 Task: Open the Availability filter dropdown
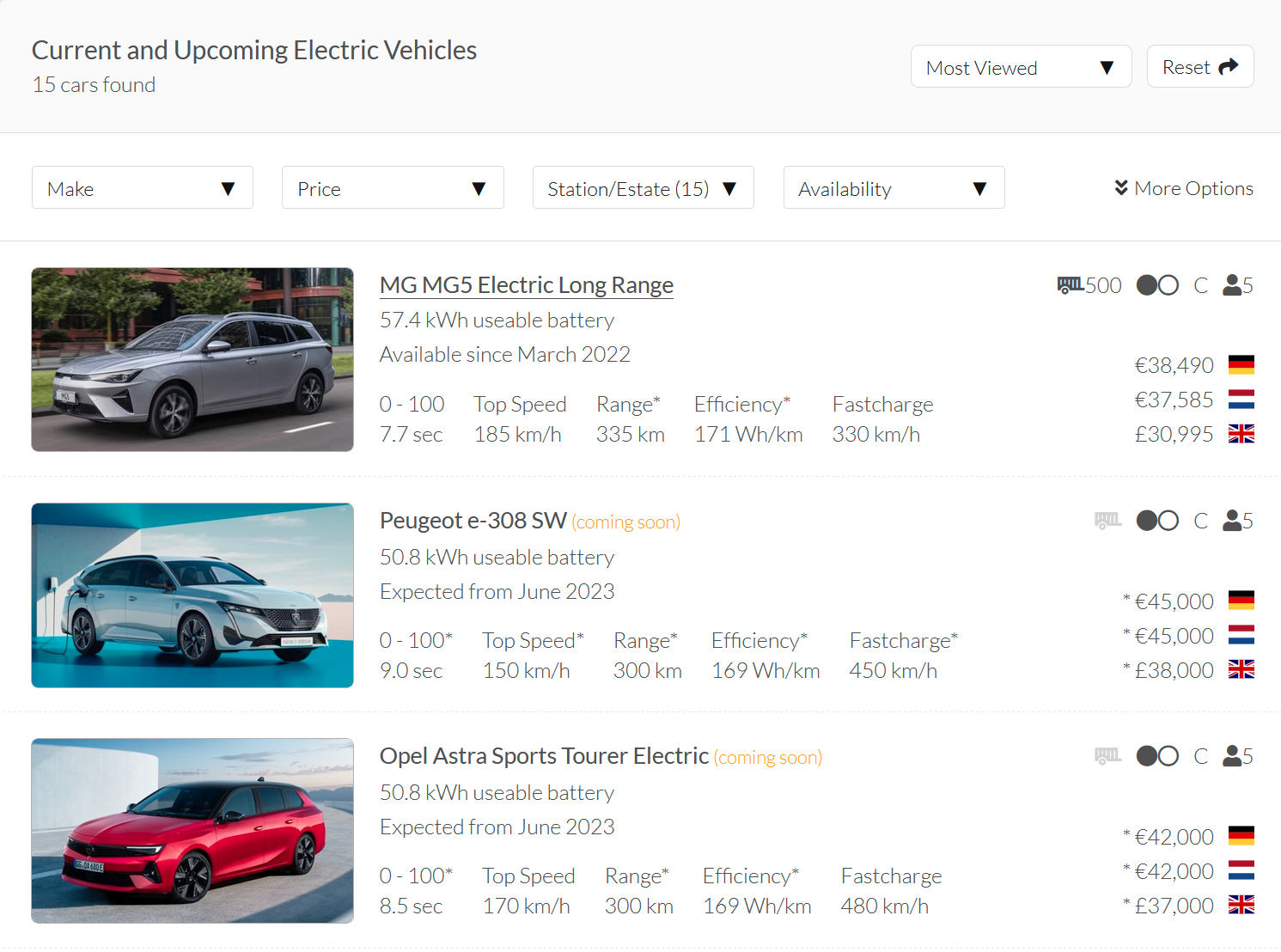894,188
